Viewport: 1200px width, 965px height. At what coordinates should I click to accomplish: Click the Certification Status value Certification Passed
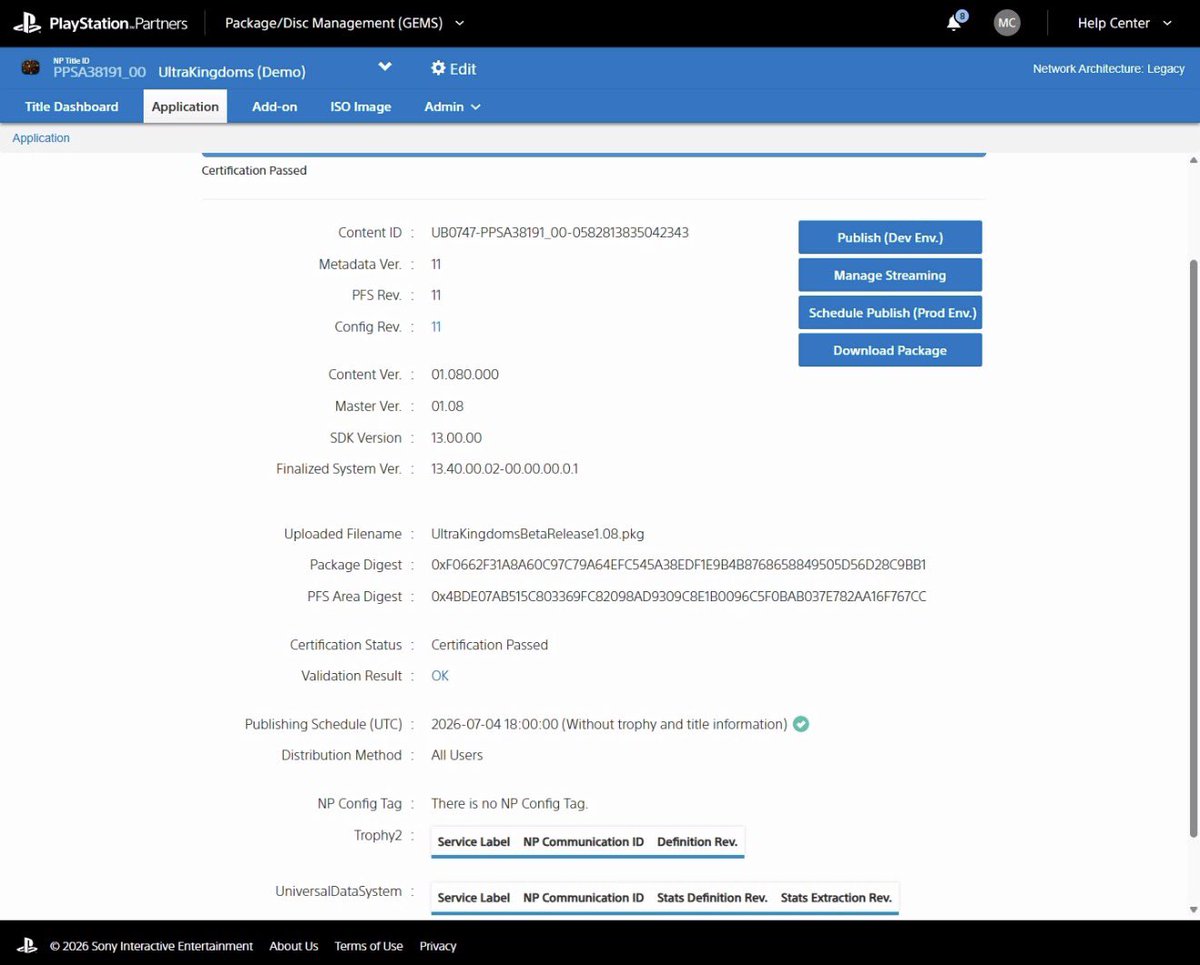tap(490, 645)
